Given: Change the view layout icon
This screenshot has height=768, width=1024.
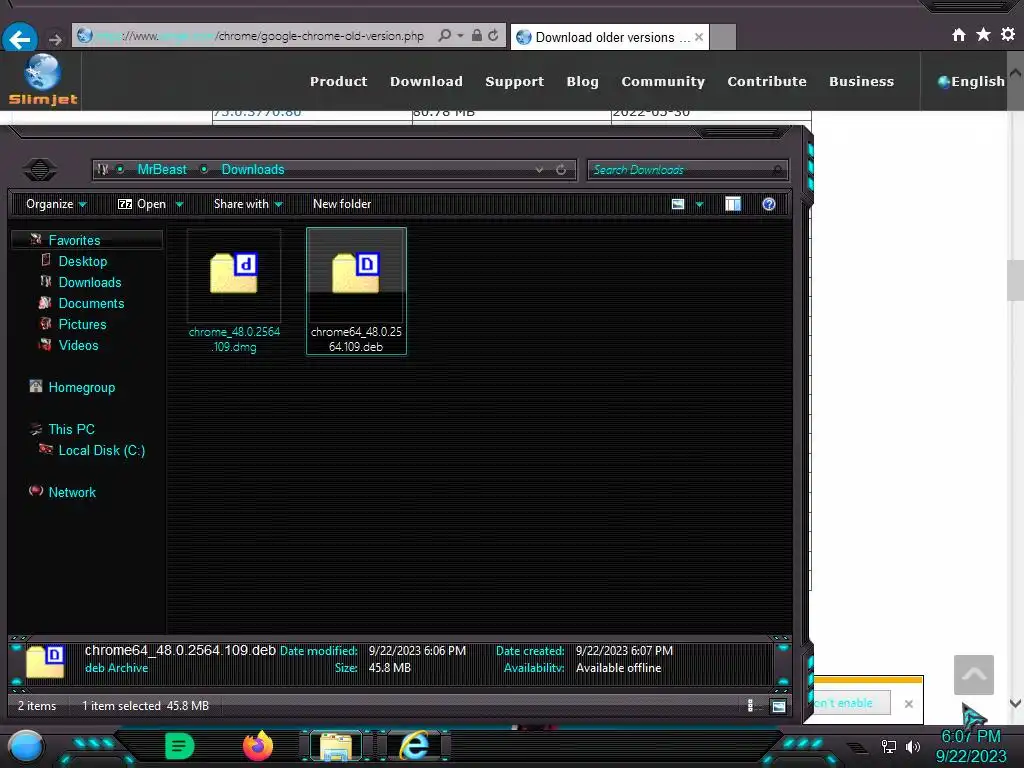Looking at the screenshot, I should pyautogui.click(x=678, y=204).
